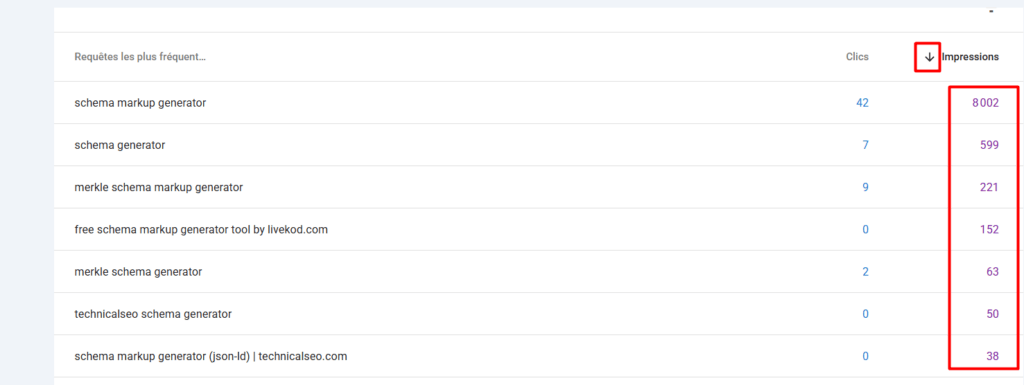Select 'free schema markup generator tool by livekod.com'
The width and height of the screenshot is (1024, 385).
201,230
